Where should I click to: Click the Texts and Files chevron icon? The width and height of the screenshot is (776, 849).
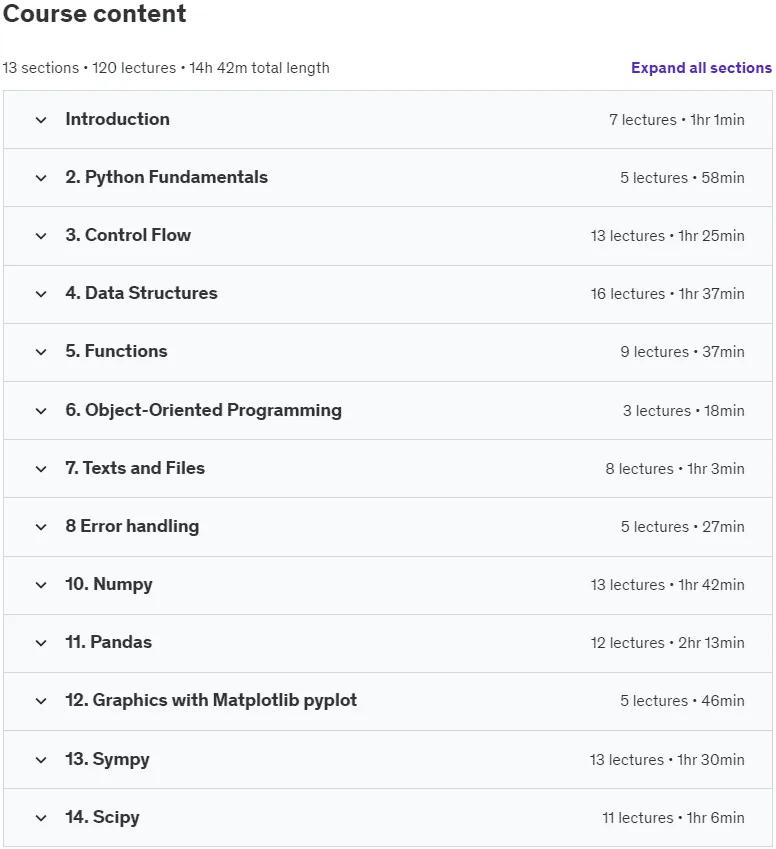point(41,468)
